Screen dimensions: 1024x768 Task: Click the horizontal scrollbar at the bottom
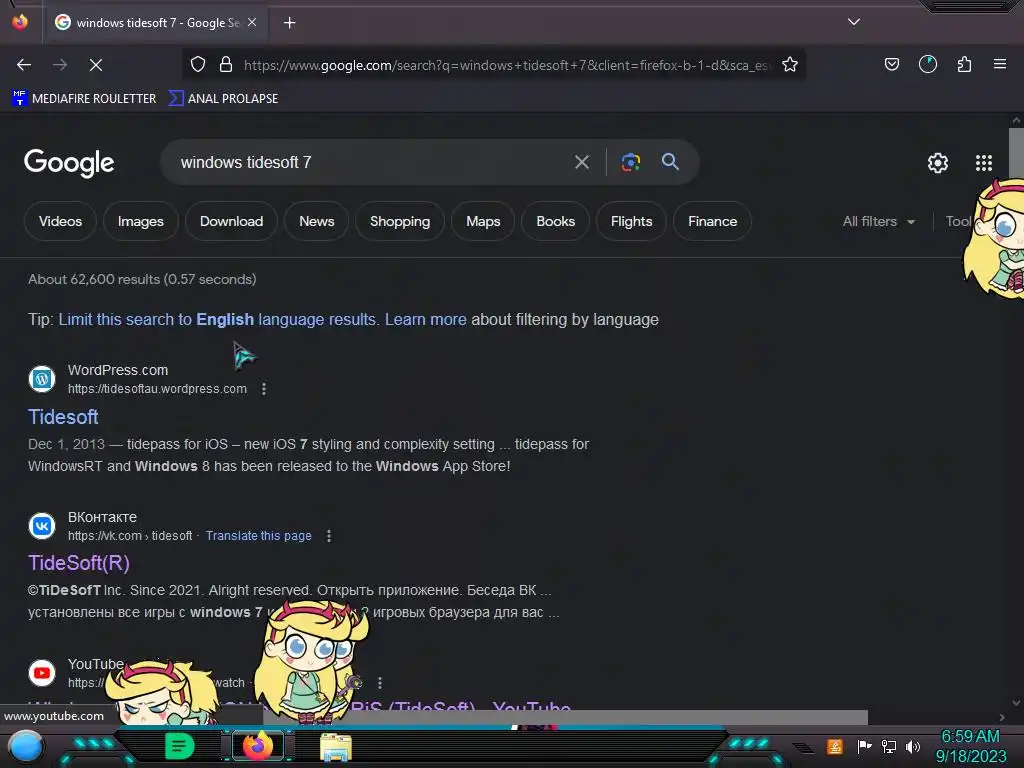coord(565,716)
